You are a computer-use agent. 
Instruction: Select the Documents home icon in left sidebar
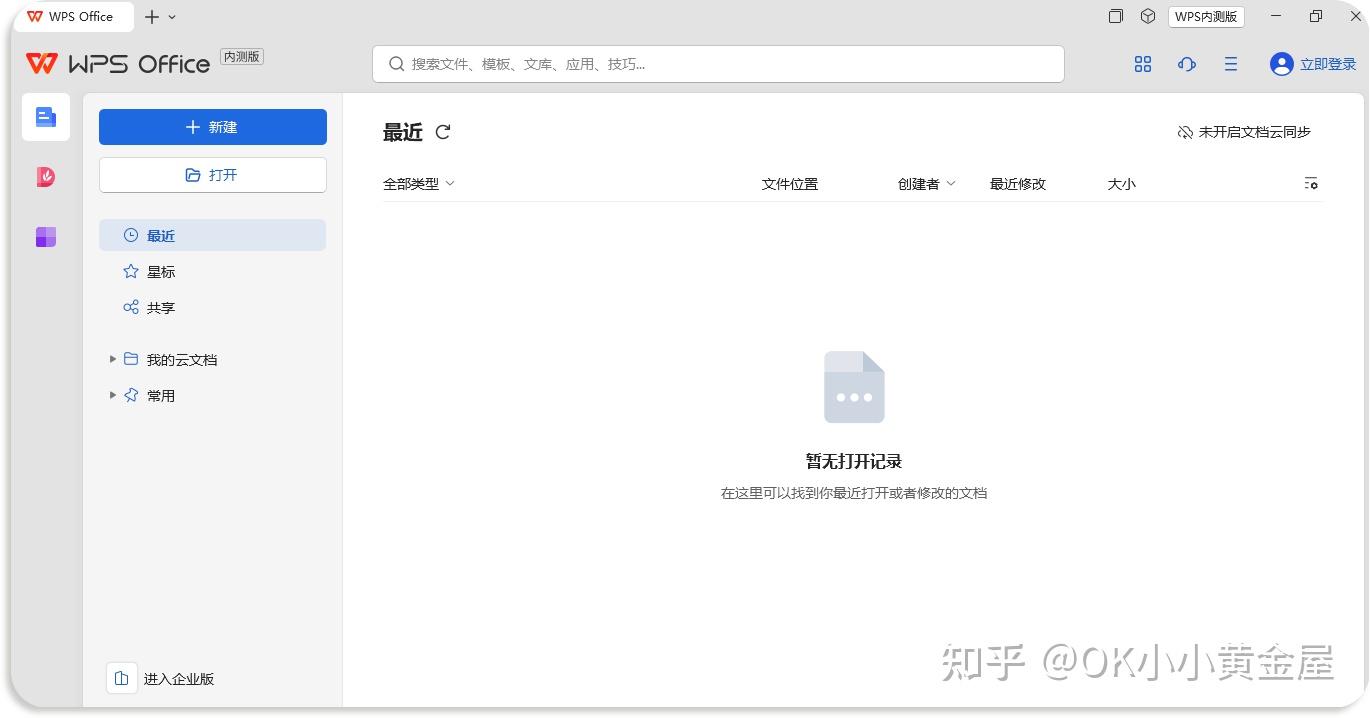point(45,116)
